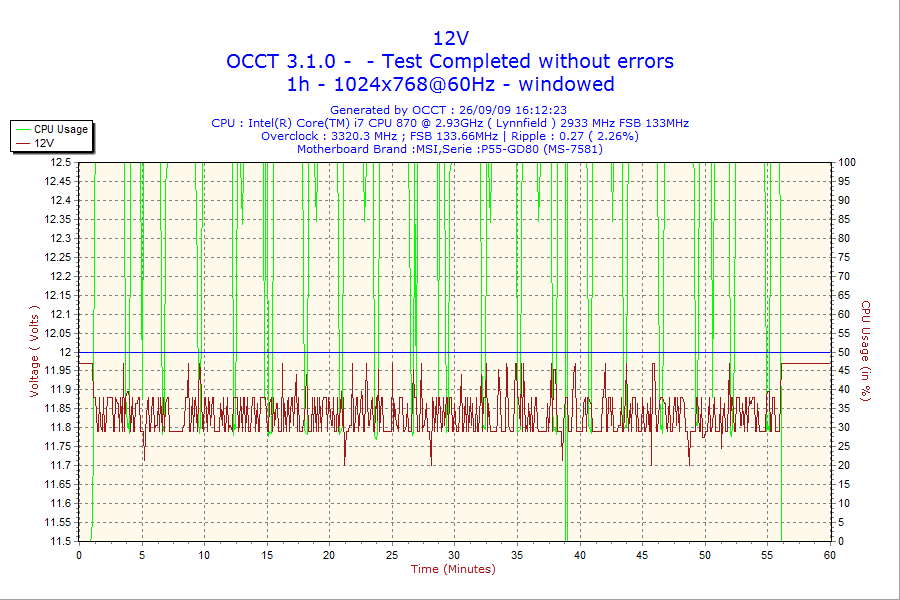Click the '1h - 1024x768@60Hz - windowed' line
This screenshot has height=600, width=900.
[x=451, y=84]
